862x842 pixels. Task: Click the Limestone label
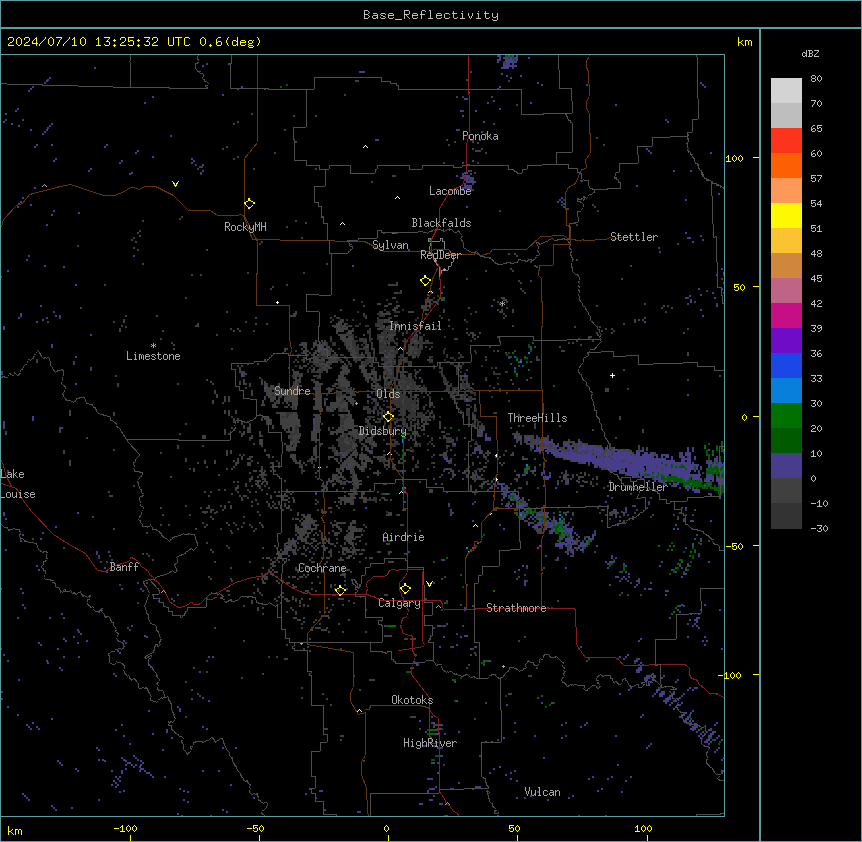pos(153,356)
